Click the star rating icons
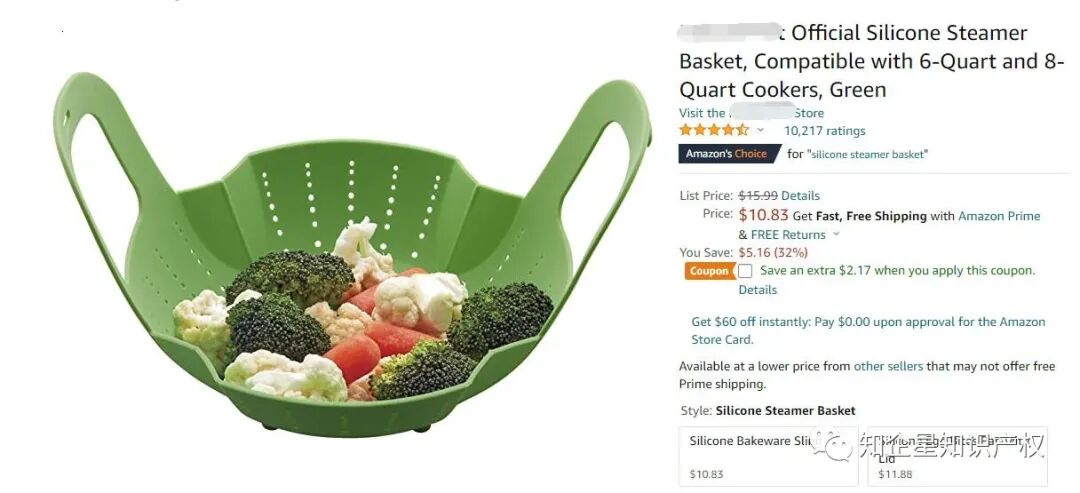1080x493 pixels. (714, 130)
